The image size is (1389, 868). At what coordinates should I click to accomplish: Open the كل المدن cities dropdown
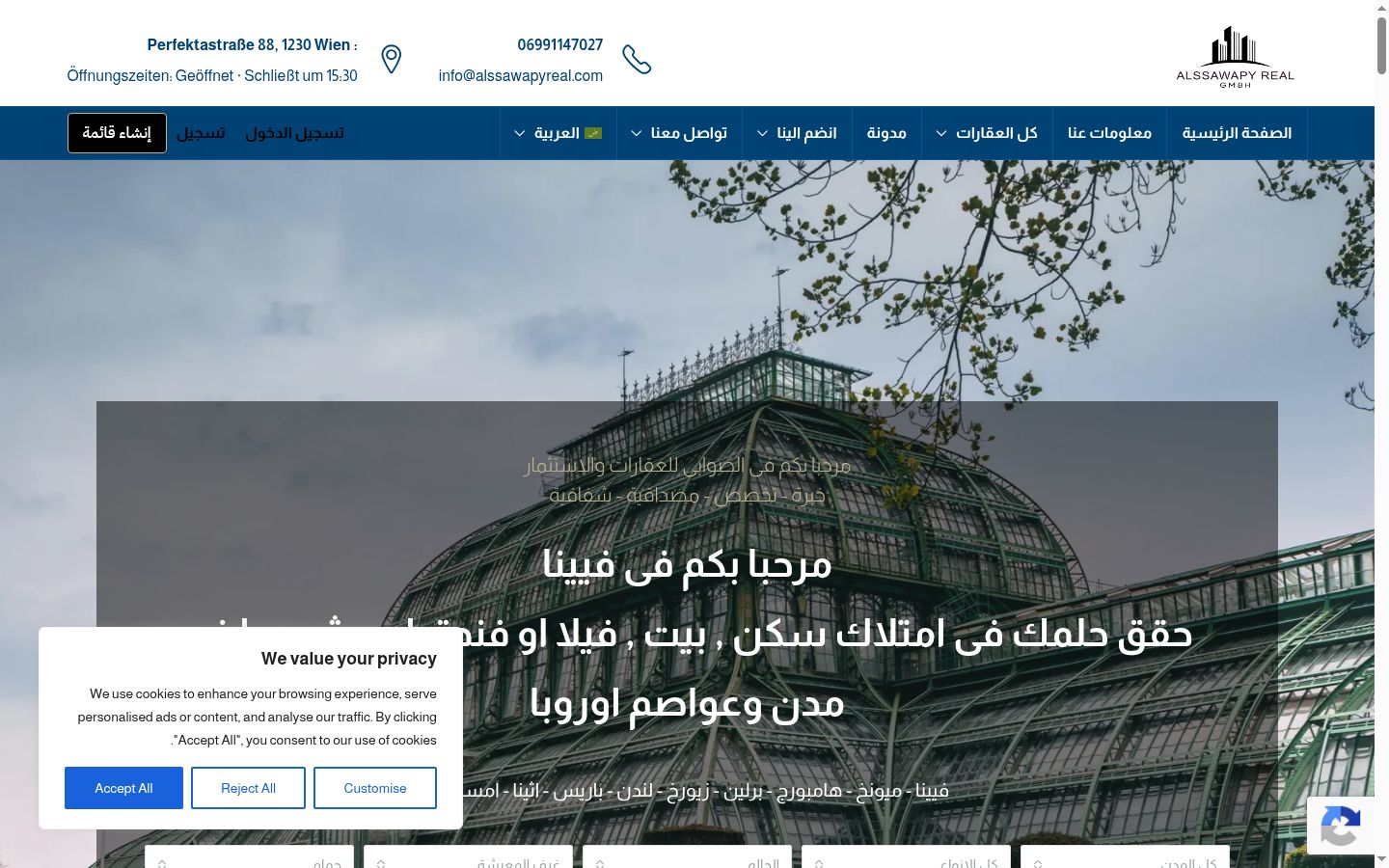pyautogui.click(x=1125, y=857)
